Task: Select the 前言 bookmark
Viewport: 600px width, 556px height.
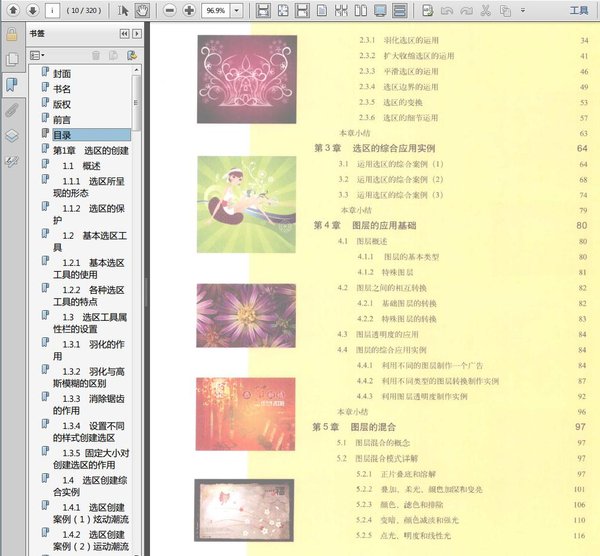Action: tap(62, 119)
